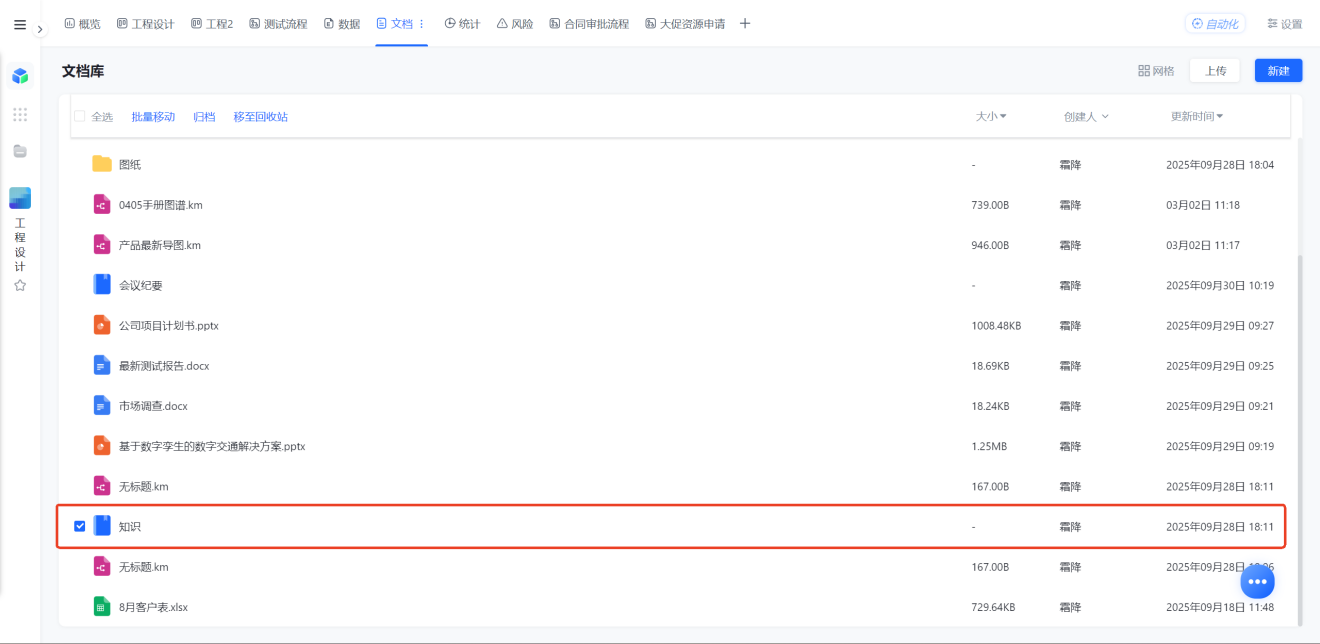Open options menu for 文档 tab

pos(421,24)
